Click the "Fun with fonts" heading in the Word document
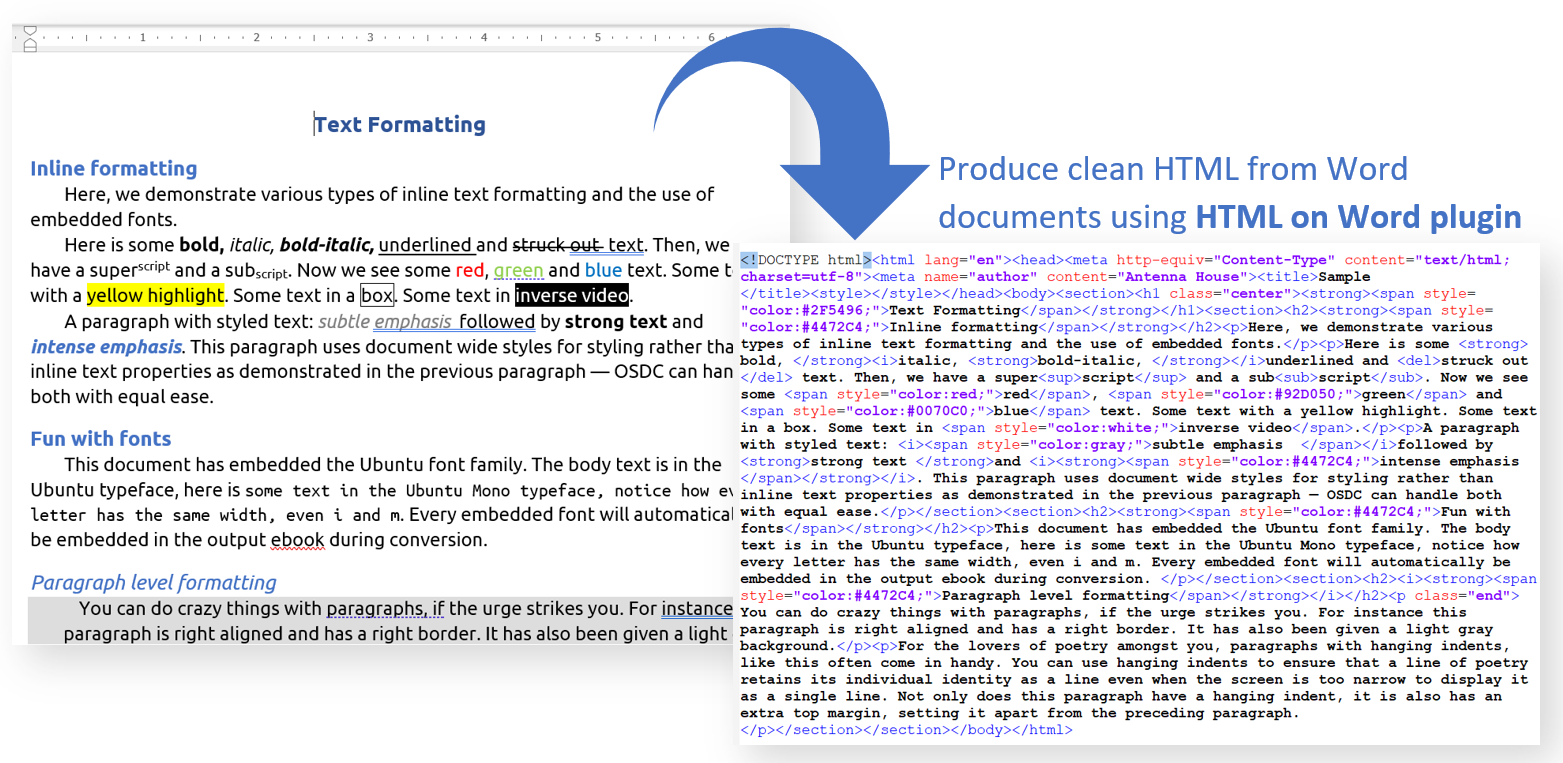 (x=101, y=439)
